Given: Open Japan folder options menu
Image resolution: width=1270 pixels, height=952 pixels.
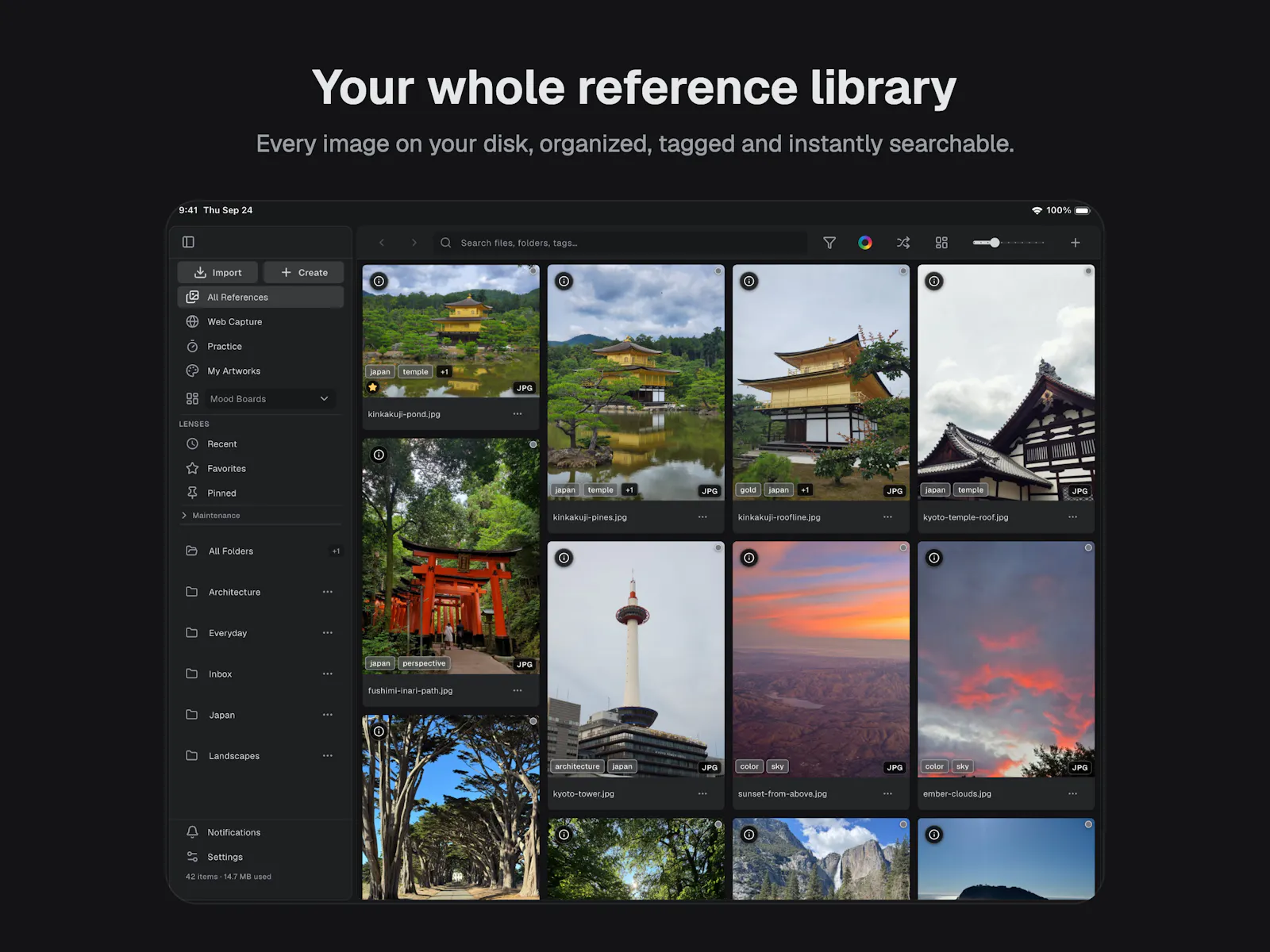Looking at the screenshot, I should 328,715.
